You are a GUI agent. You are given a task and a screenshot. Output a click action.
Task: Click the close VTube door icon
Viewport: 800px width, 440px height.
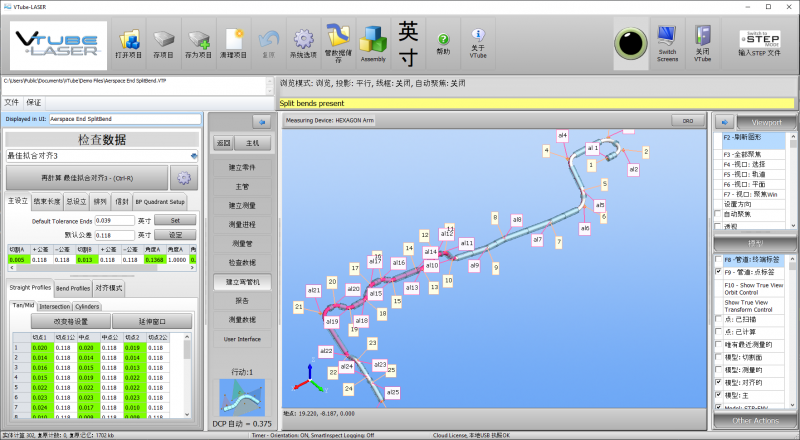(703, 36)
